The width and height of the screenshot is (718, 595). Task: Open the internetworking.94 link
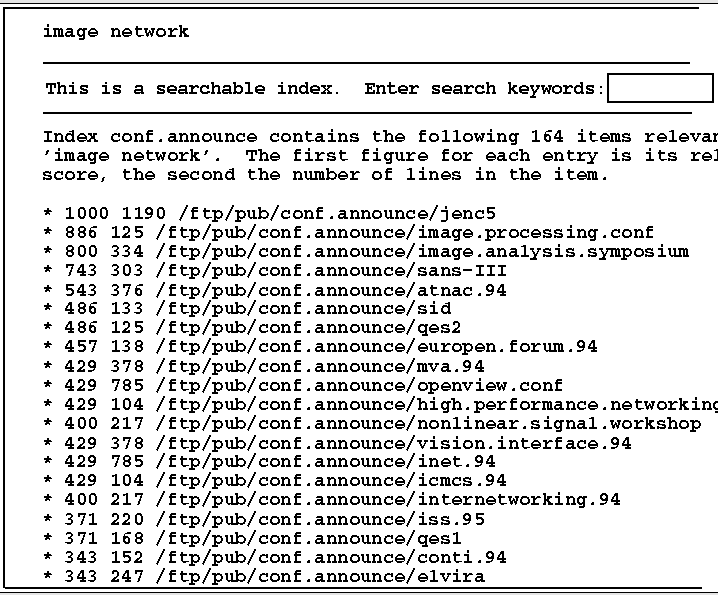388,499
